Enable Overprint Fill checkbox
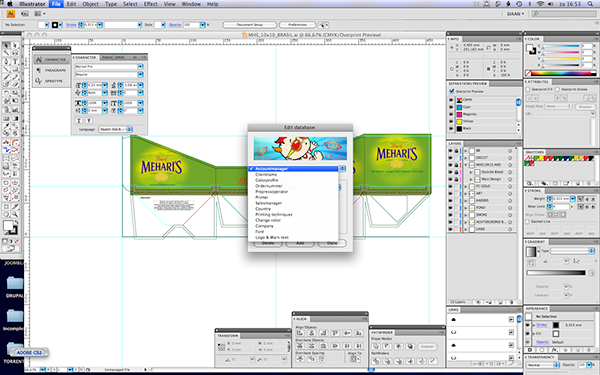Viewport: 600px width, 375px height. click(x=528, y=90)
